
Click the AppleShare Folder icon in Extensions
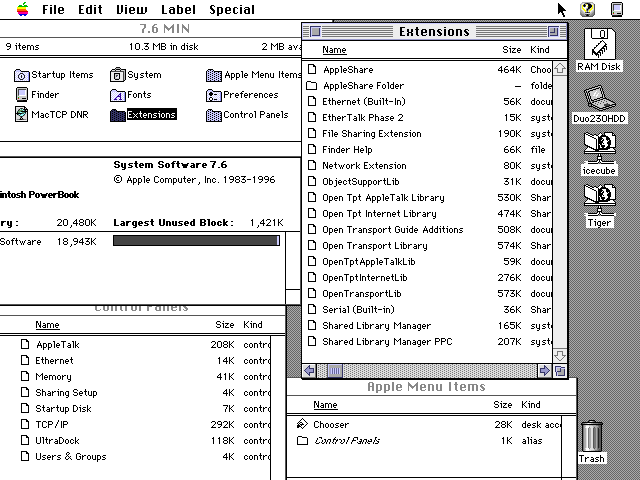tap(312, 86)
